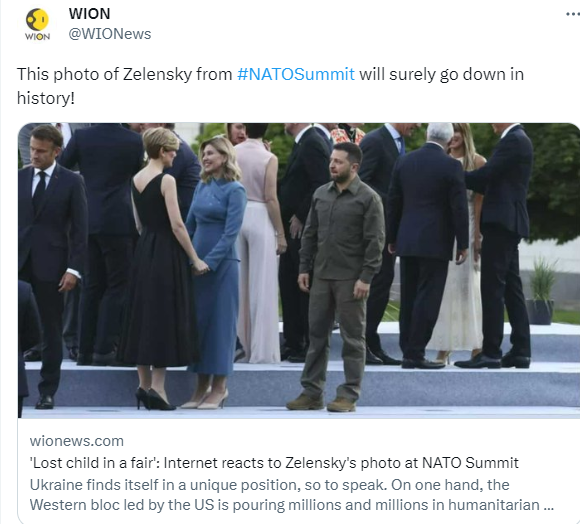Open the wionews.com domain link

pyautogui.click(x=77, y=441)
